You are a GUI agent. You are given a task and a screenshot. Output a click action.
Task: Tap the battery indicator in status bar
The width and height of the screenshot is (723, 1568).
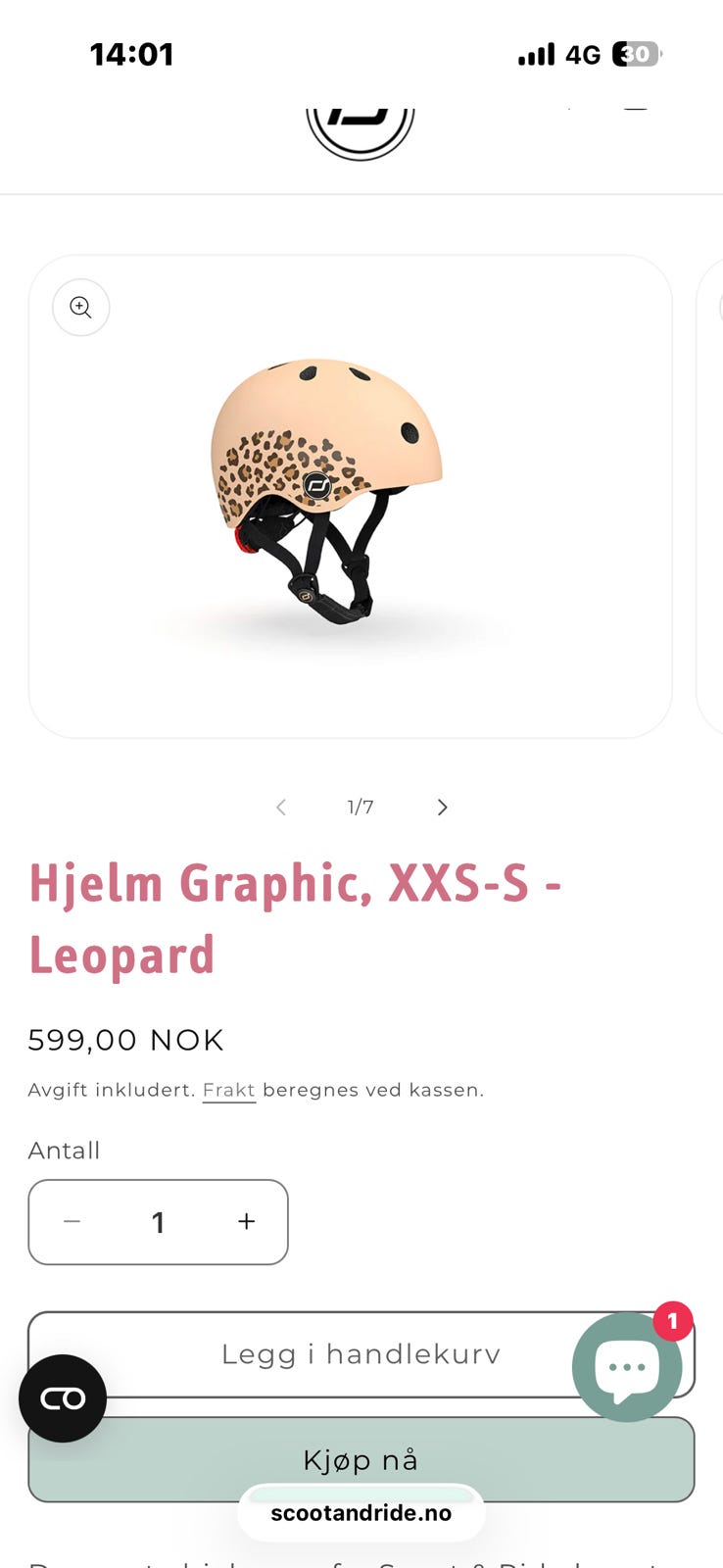(x=637, y=54)
